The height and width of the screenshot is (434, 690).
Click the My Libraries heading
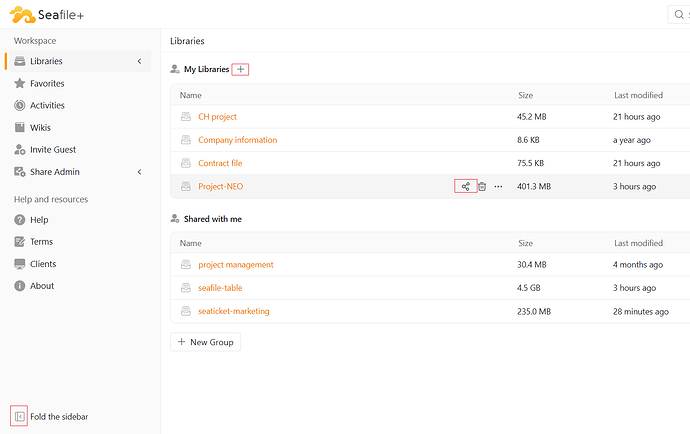click(206, 69)
